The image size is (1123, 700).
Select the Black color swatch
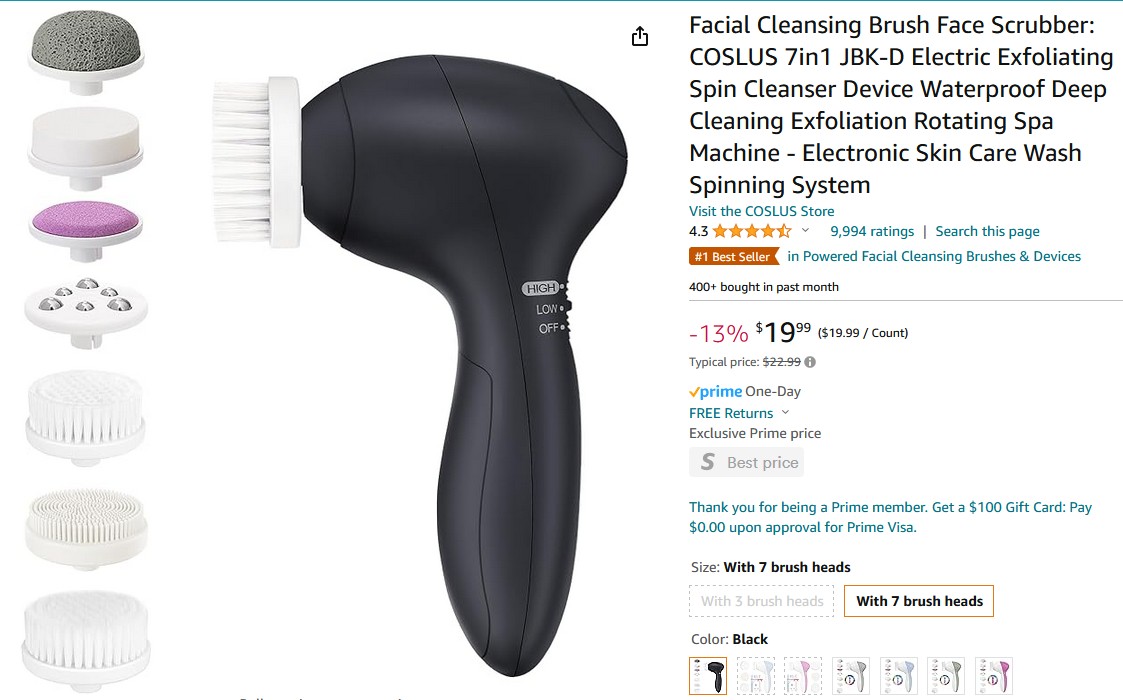click(x=708, y=676)
